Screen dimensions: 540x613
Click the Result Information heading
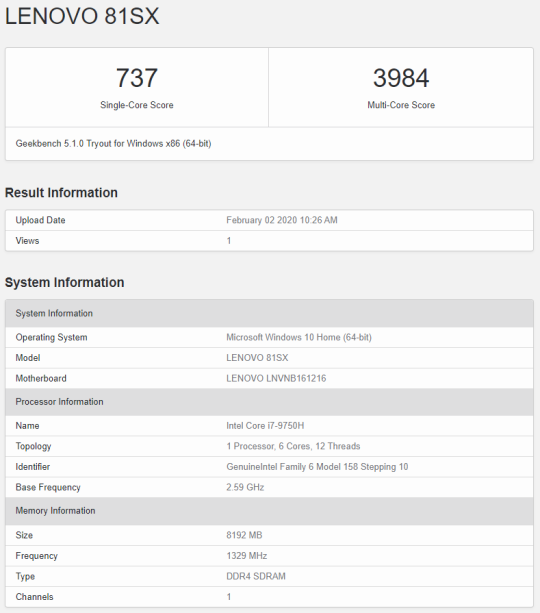[61, 193]
